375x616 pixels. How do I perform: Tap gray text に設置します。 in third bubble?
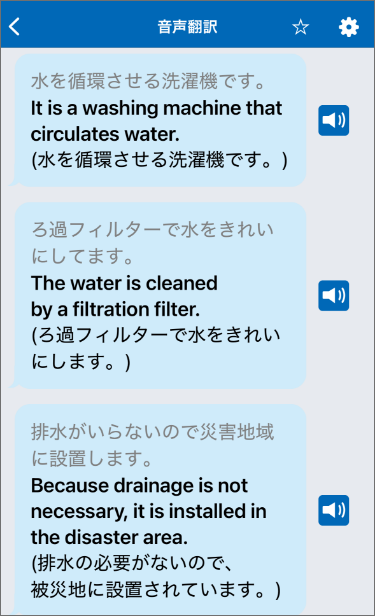(91, 458)
